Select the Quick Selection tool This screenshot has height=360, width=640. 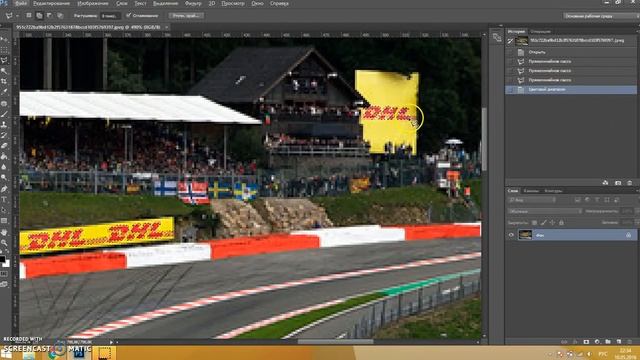pyautogui.click(x=4, y=71)
